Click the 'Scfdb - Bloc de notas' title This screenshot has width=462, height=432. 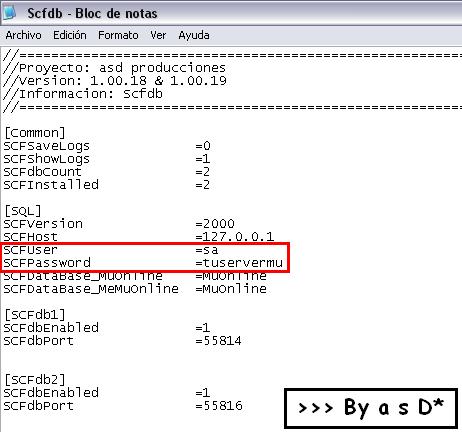(x=92, y=13)
